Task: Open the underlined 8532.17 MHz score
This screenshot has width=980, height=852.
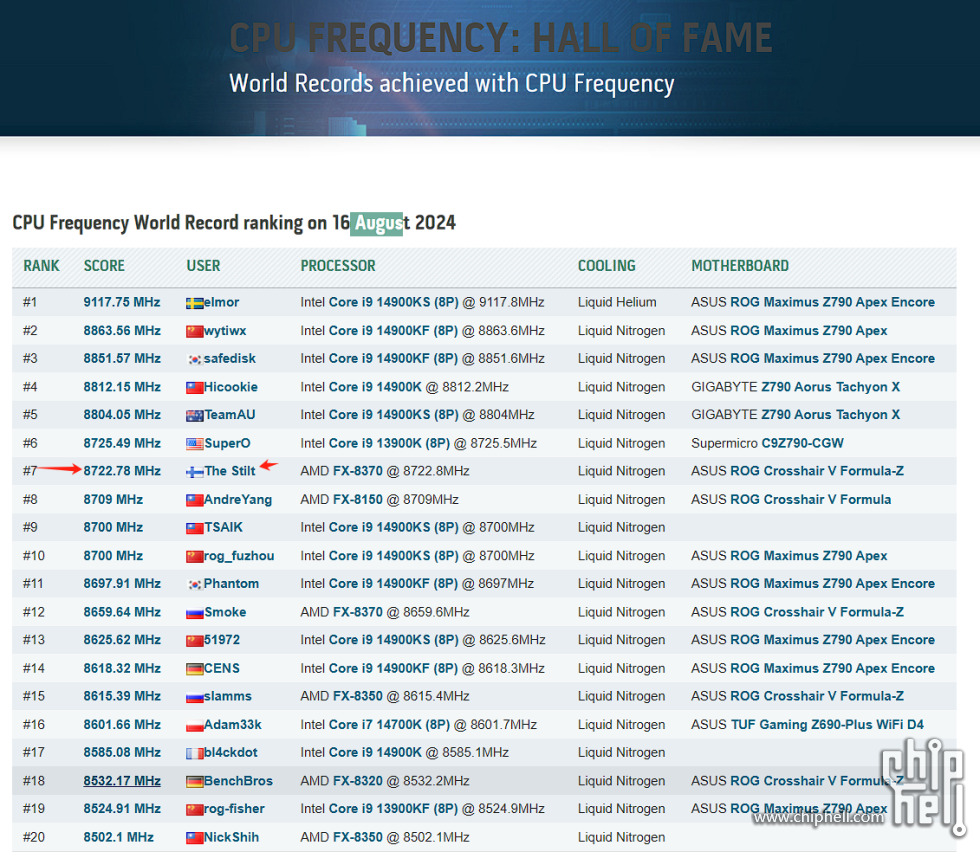Action: (x=122, y=781)
